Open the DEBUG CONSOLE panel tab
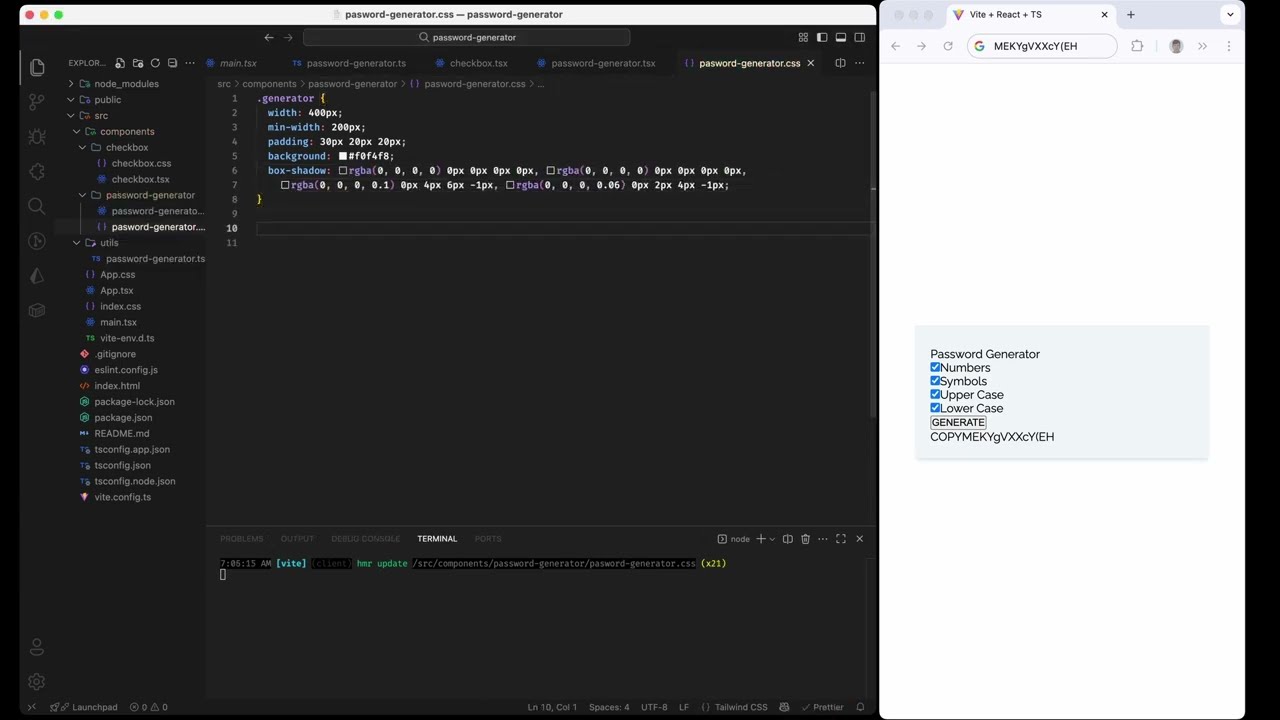The image size is (1280, 720). (365, 539)
